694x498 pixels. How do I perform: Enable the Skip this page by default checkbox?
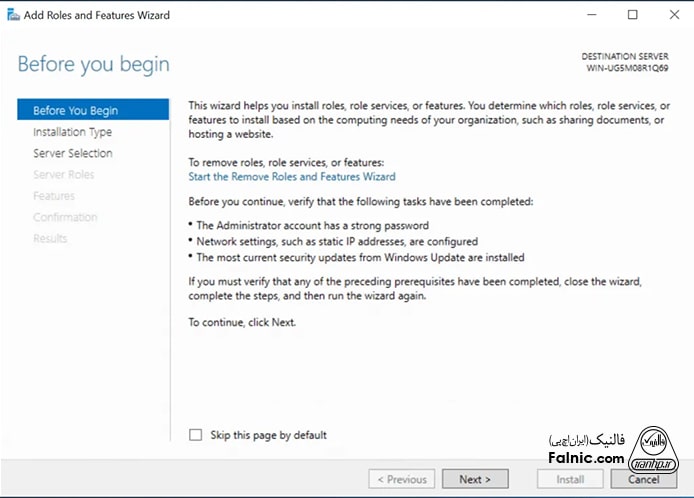[196, 435]
